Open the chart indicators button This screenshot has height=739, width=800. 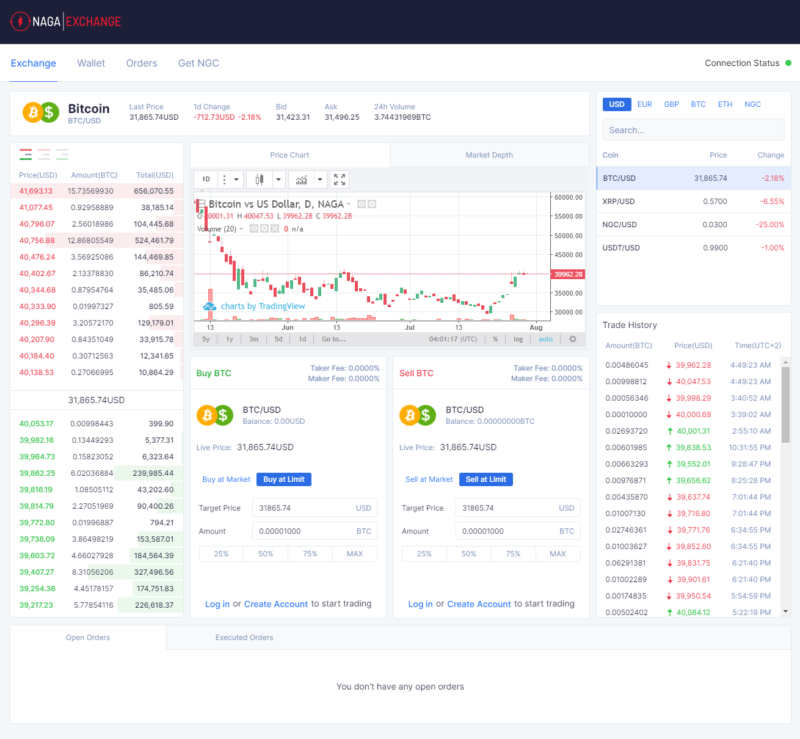point(302,180)
